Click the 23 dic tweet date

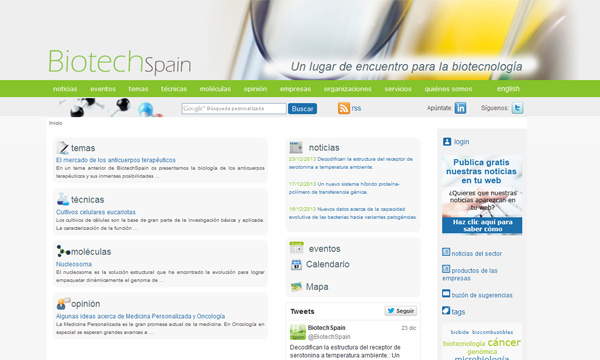409,328
